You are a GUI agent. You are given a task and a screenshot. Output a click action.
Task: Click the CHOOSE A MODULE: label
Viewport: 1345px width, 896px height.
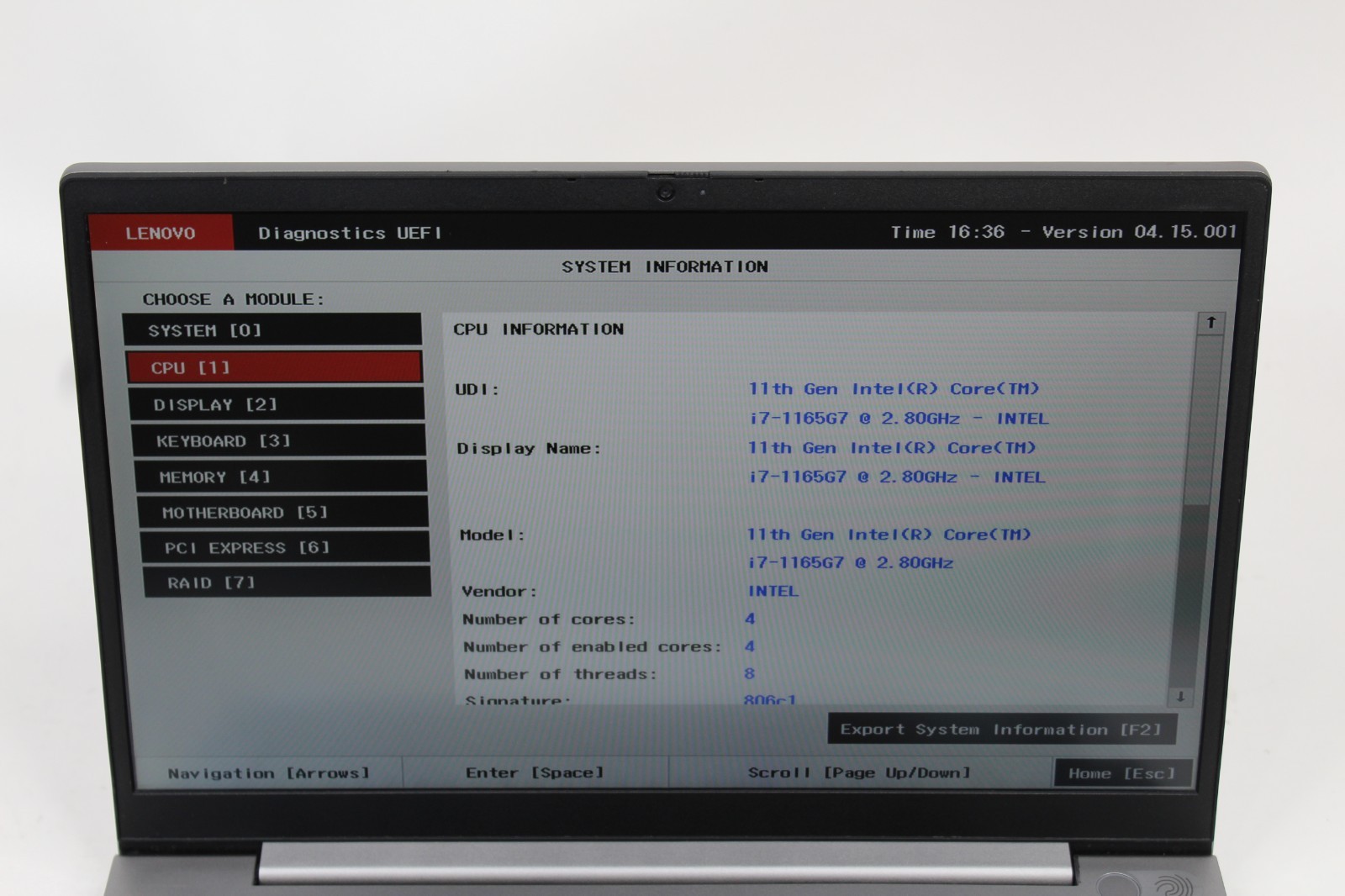(x=233, y=299)
